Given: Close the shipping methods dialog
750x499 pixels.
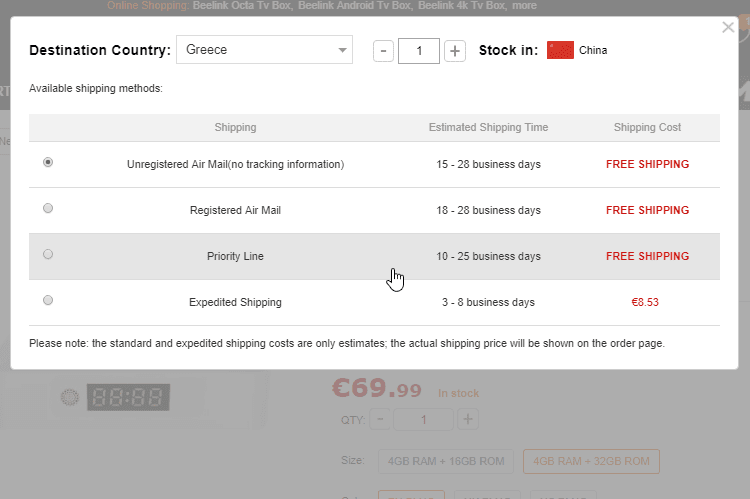Looking at the screenshot, I should tap(728, 28).
